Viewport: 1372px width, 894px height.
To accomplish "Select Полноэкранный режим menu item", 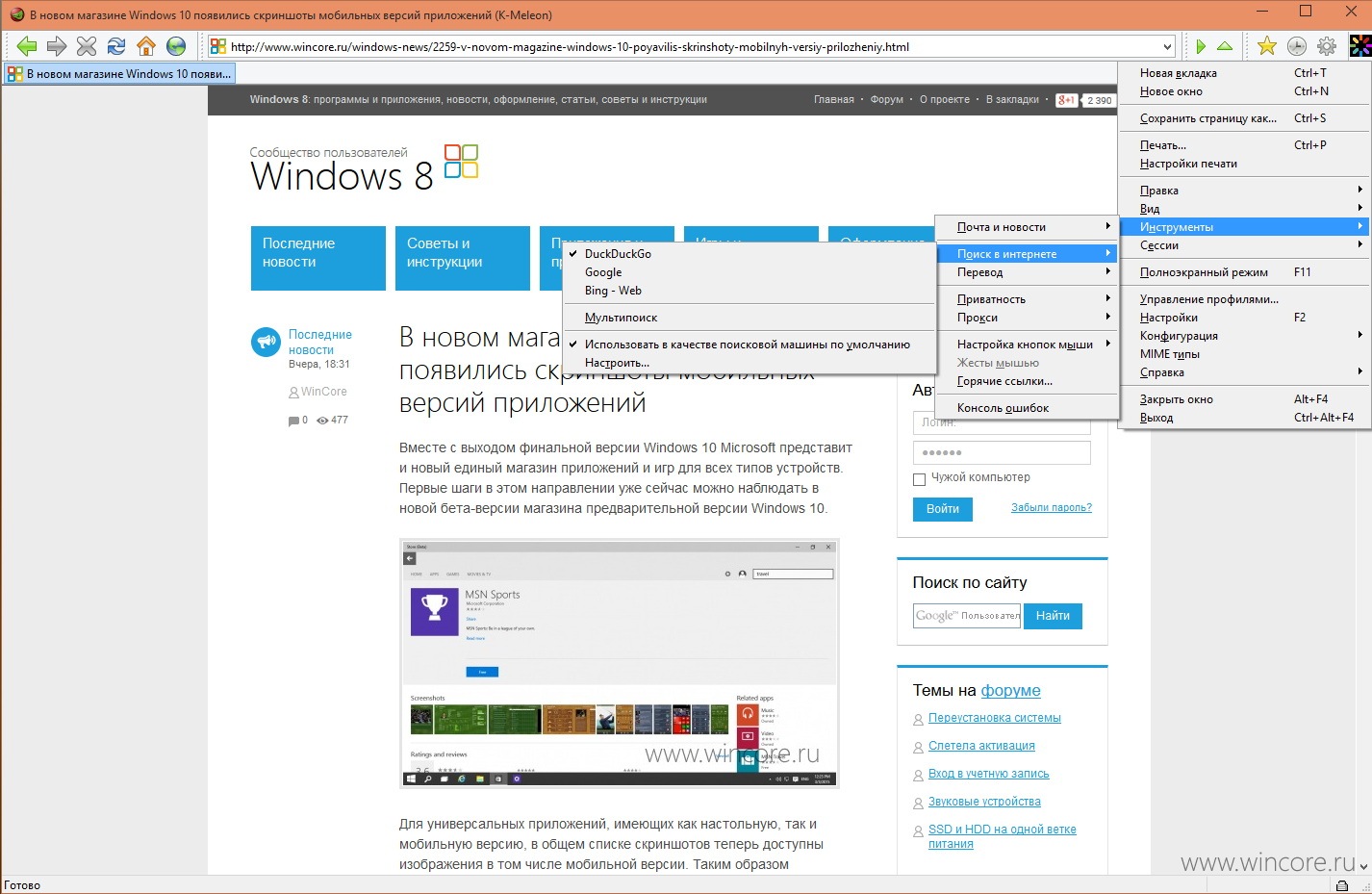I will tap(1245, 272).
